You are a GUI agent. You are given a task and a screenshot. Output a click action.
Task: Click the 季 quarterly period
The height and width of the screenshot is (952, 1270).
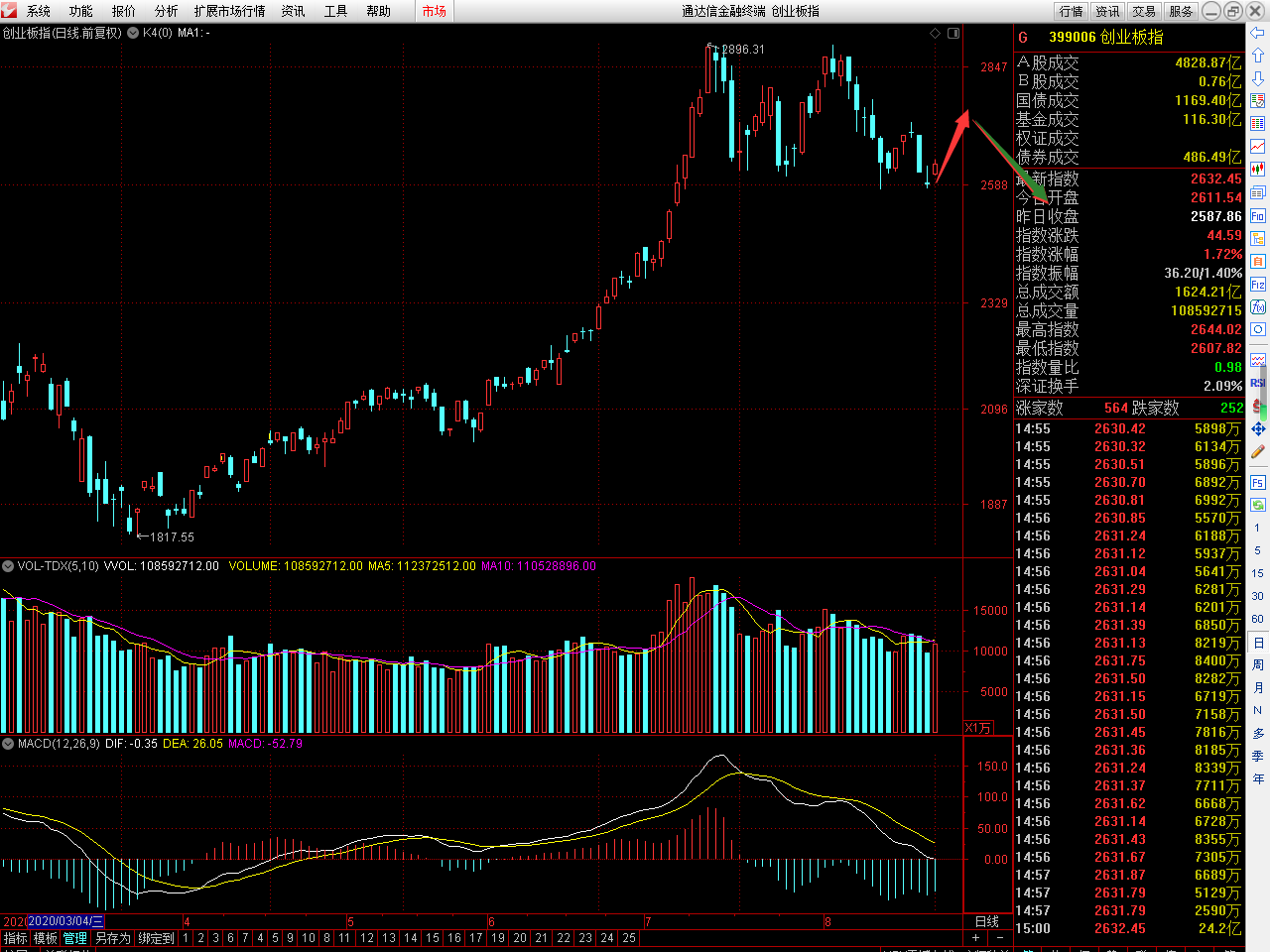[1258, 757]
